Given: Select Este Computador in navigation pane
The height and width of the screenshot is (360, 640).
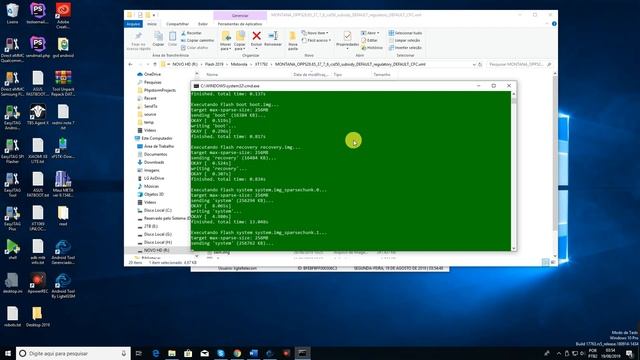Looking at the screenshot, I should coord(157,138).
